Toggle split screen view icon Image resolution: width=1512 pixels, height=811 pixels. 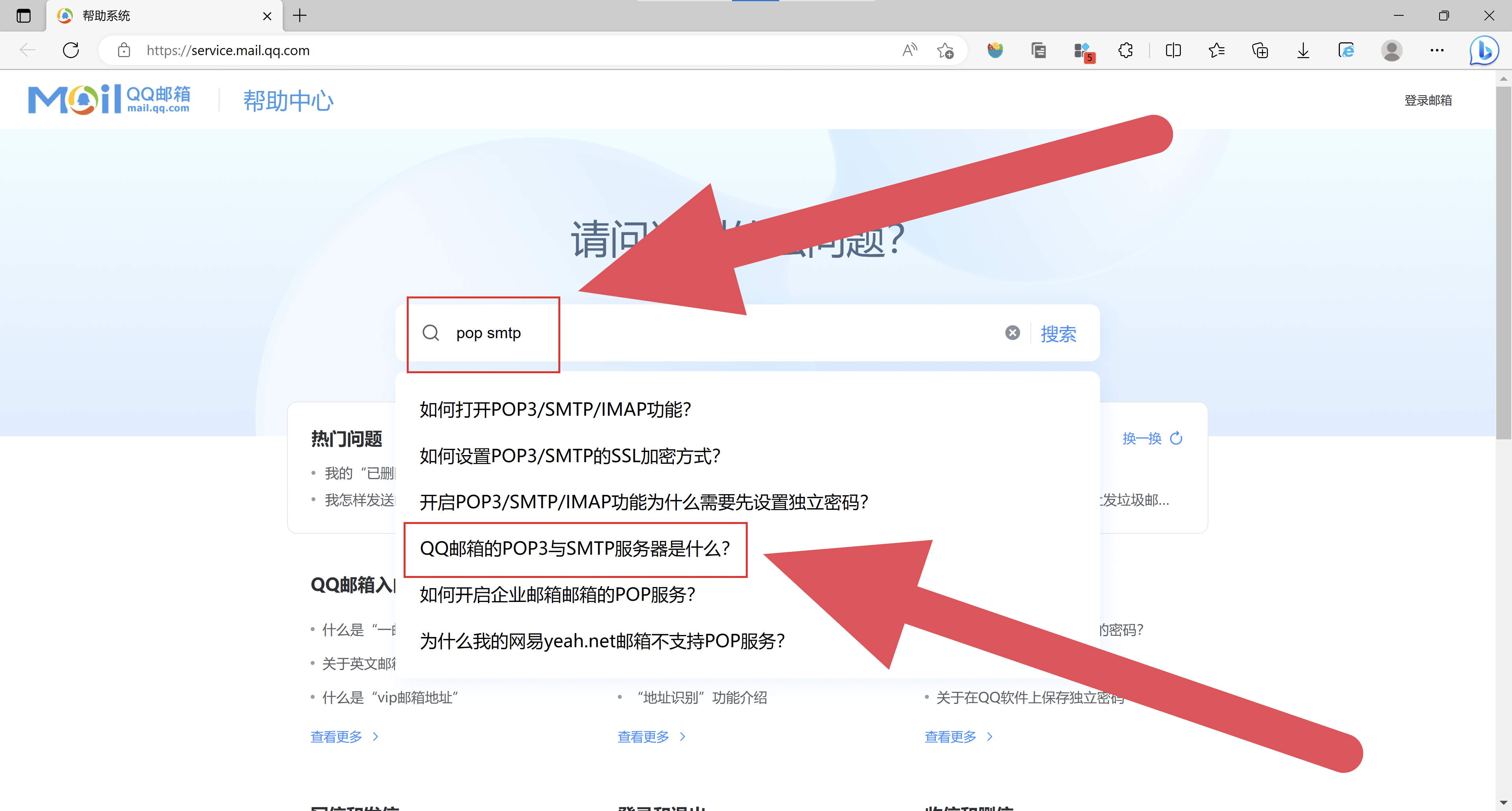click(x=1173, y=50)
